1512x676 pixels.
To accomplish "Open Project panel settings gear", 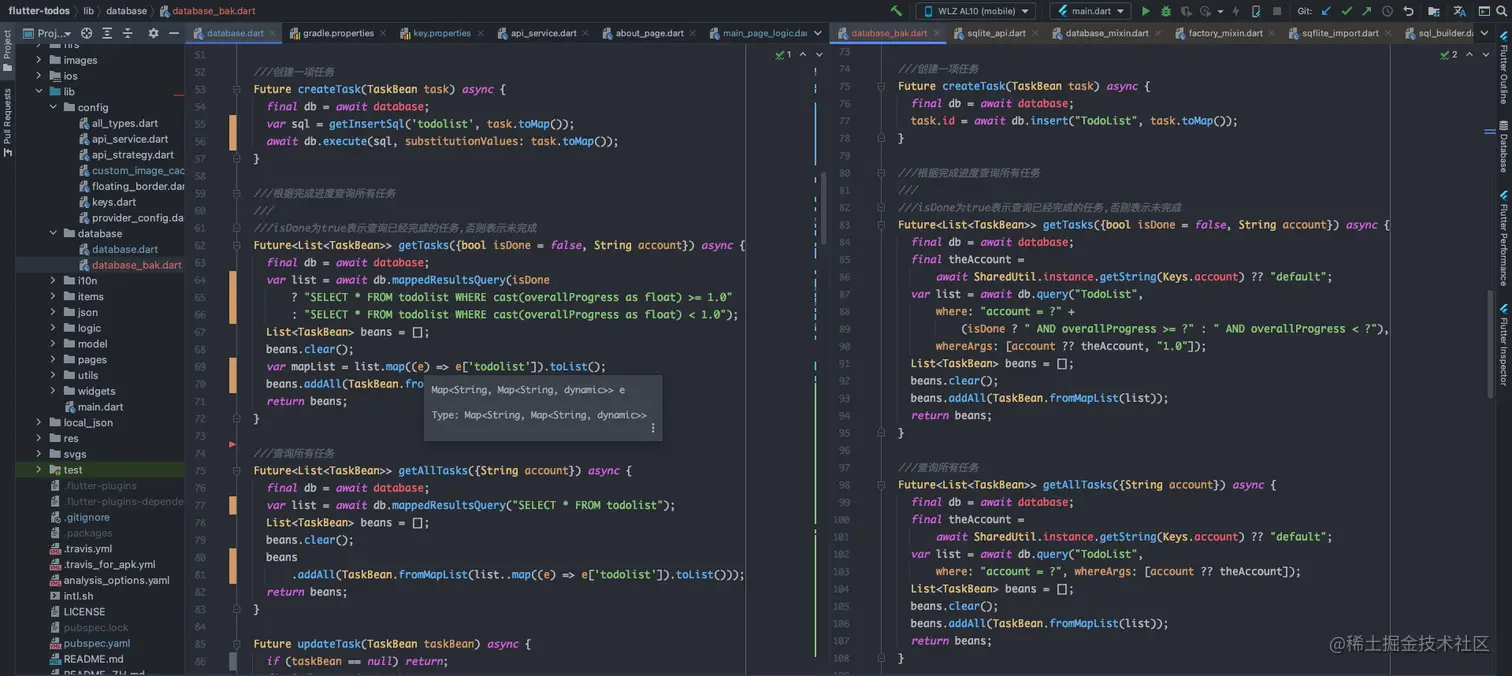I will pos(153,33).
